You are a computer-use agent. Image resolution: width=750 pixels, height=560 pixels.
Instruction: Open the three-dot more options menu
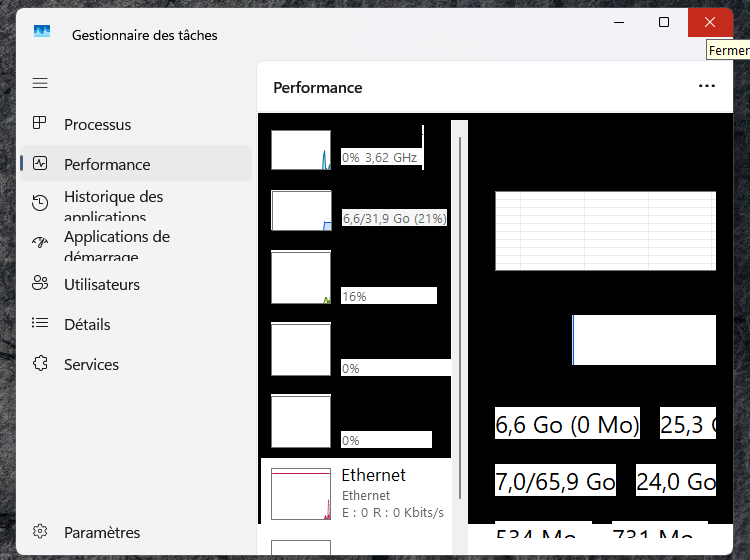point(706,86)
